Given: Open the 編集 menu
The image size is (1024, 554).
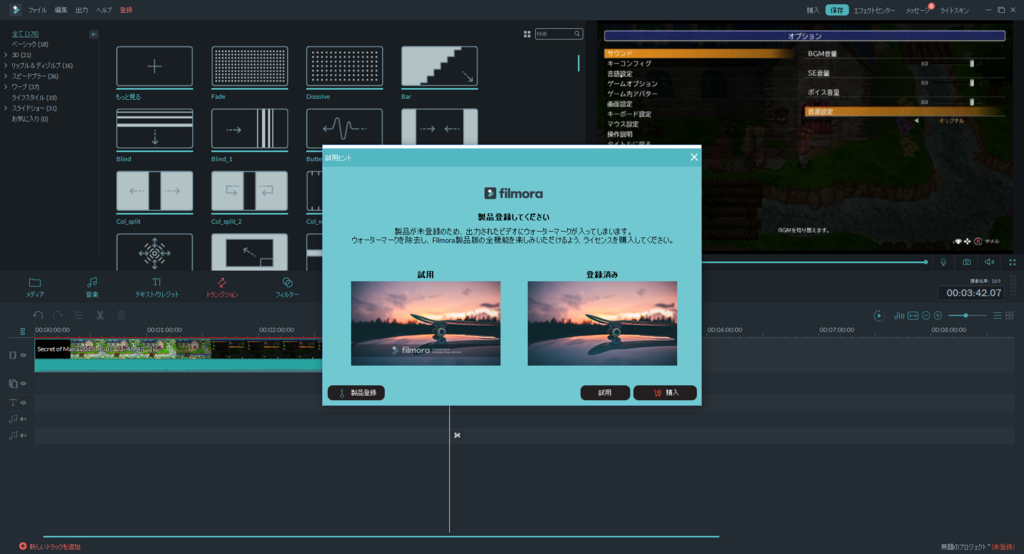Looking at the screenshot, I should 61,10.
